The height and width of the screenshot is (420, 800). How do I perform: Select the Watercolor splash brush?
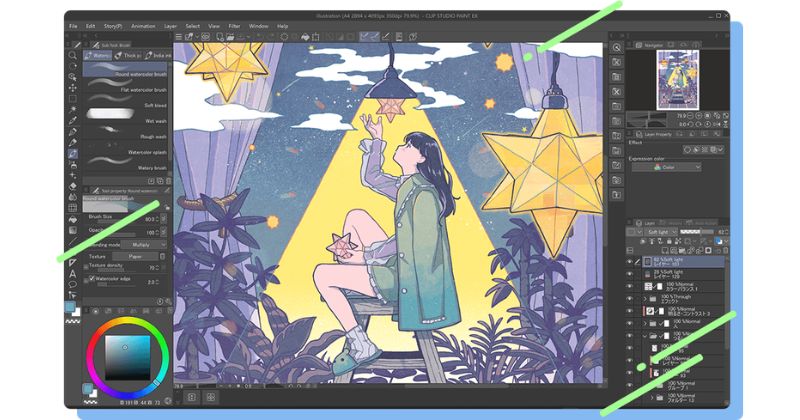124,148
